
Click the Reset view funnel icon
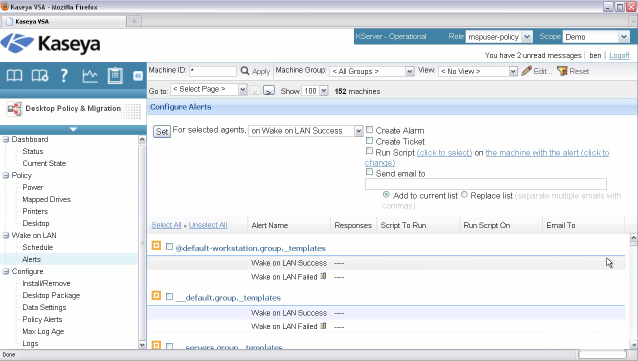pyautogui.click(x=562, y=71)
